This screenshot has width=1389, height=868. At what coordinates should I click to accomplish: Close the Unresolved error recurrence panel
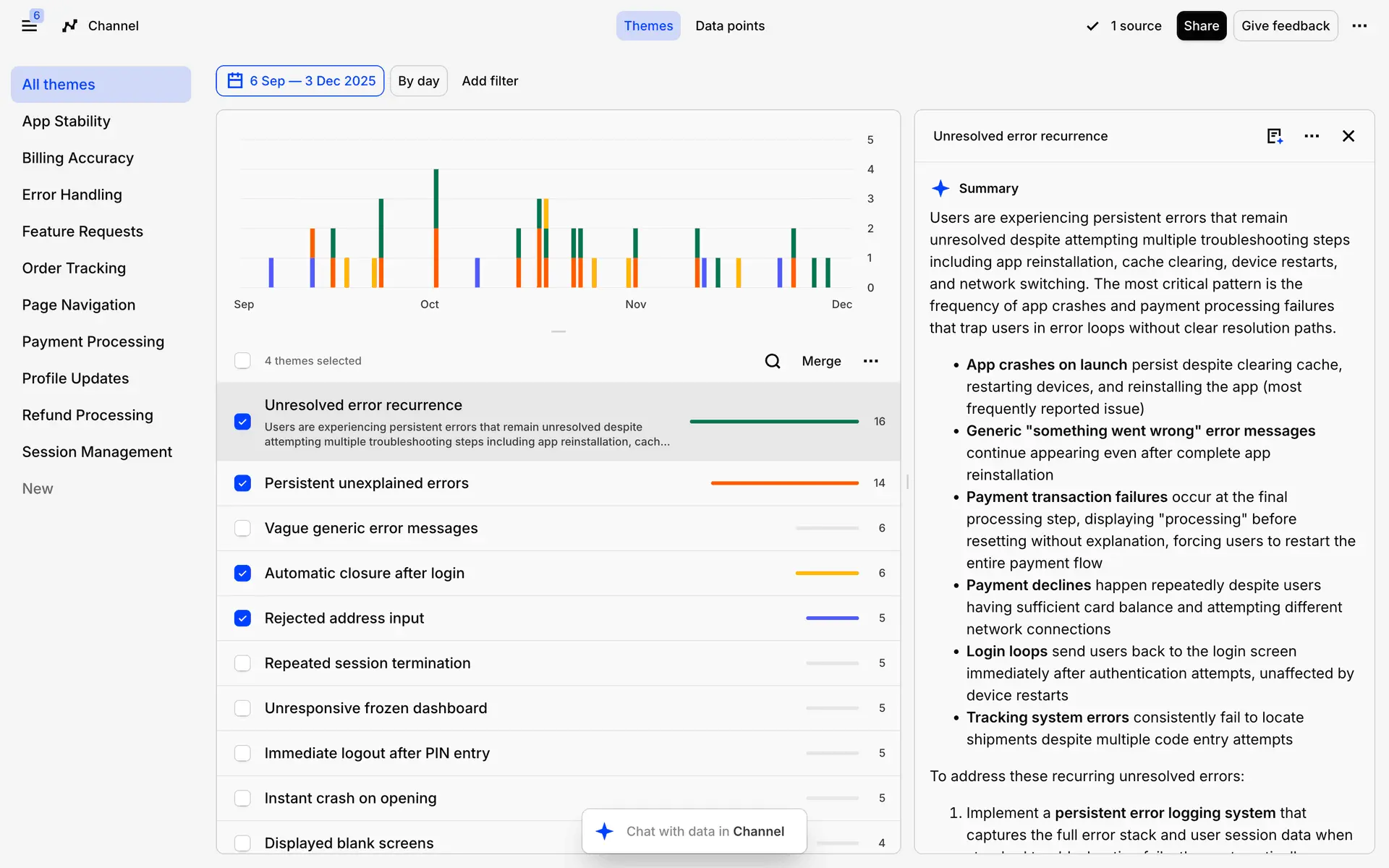click(x=1348, y=136)
